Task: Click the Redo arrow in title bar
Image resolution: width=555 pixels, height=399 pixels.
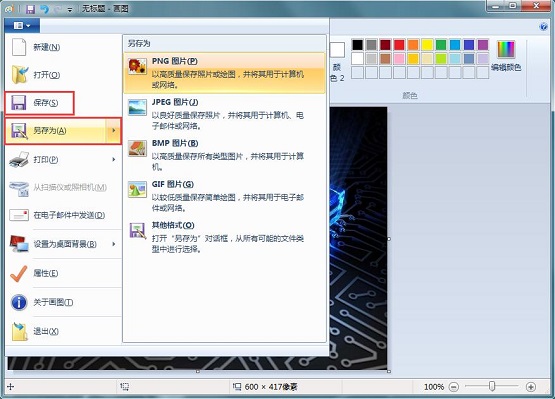Action: (x=57, y=9)
